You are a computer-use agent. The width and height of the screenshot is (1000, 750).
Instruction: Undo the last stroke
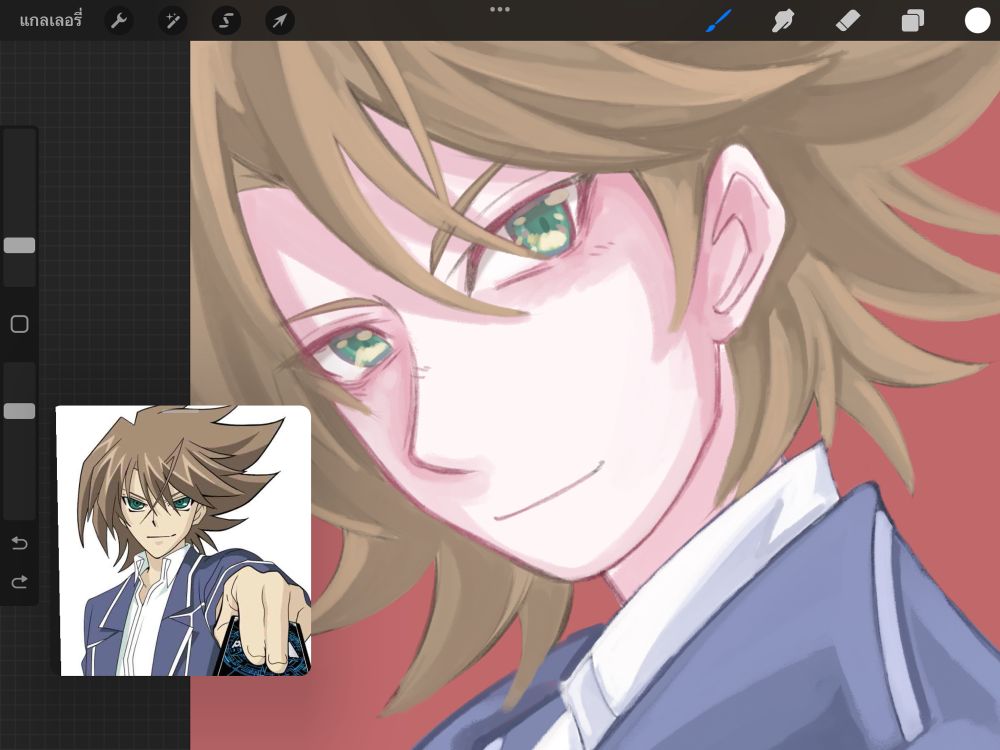(x=20, y=543)
